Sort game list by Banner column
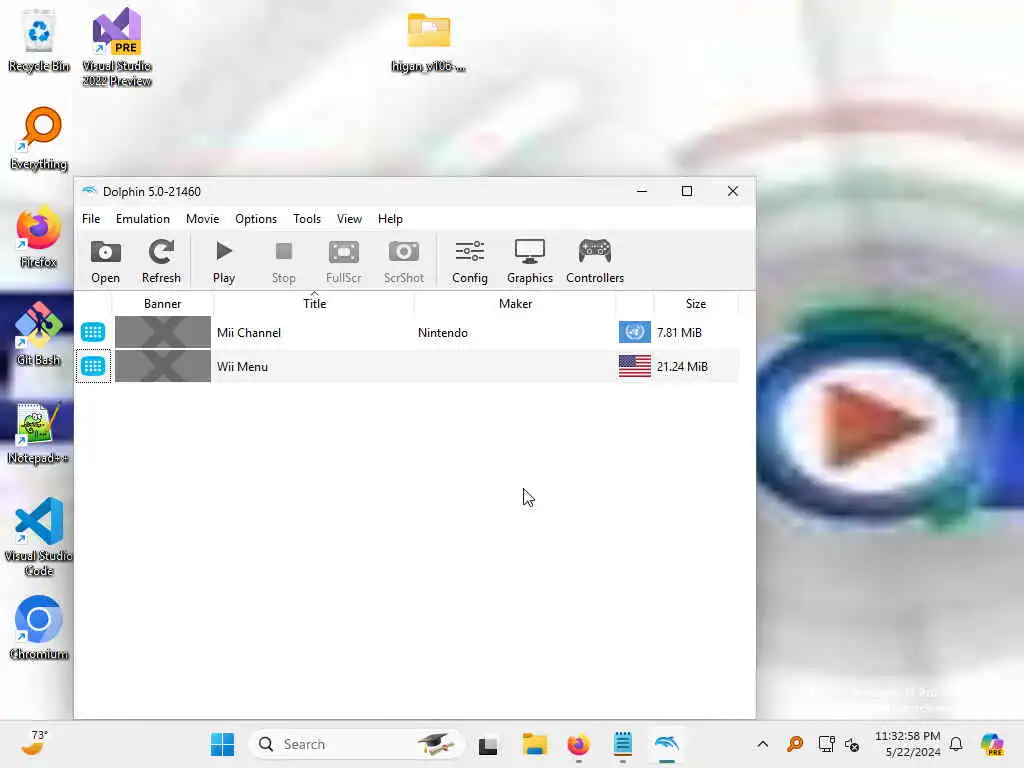1024x768 pixels. click(x=163, y=304)
